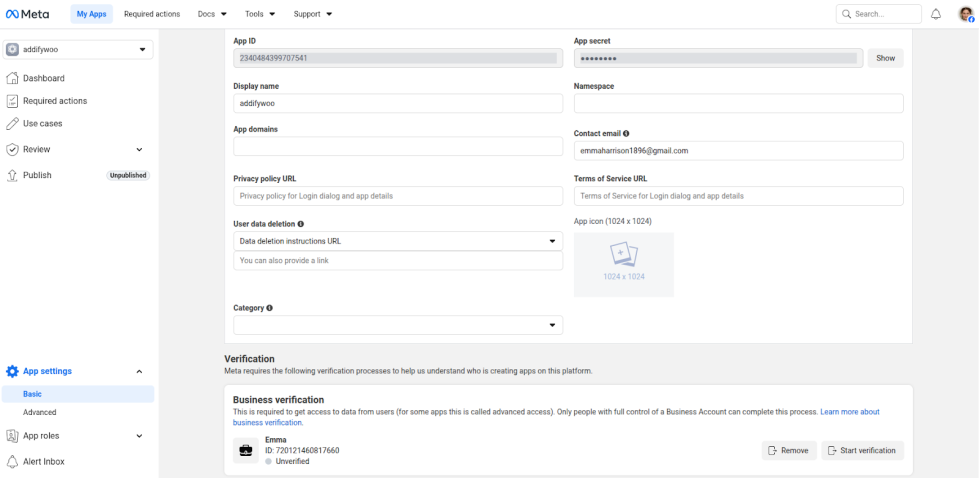Click the App icon upload placeholder
The image size is (979, 478).
623,264
